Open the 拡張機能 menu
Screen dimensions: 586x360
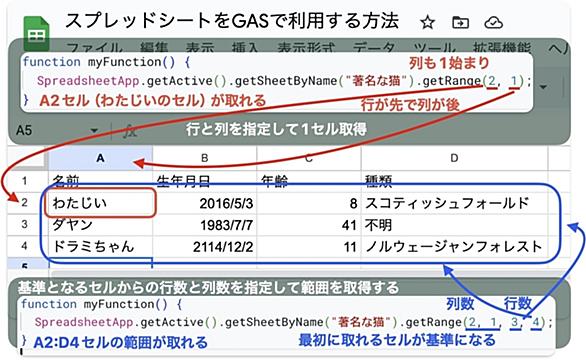coord(502,47)
